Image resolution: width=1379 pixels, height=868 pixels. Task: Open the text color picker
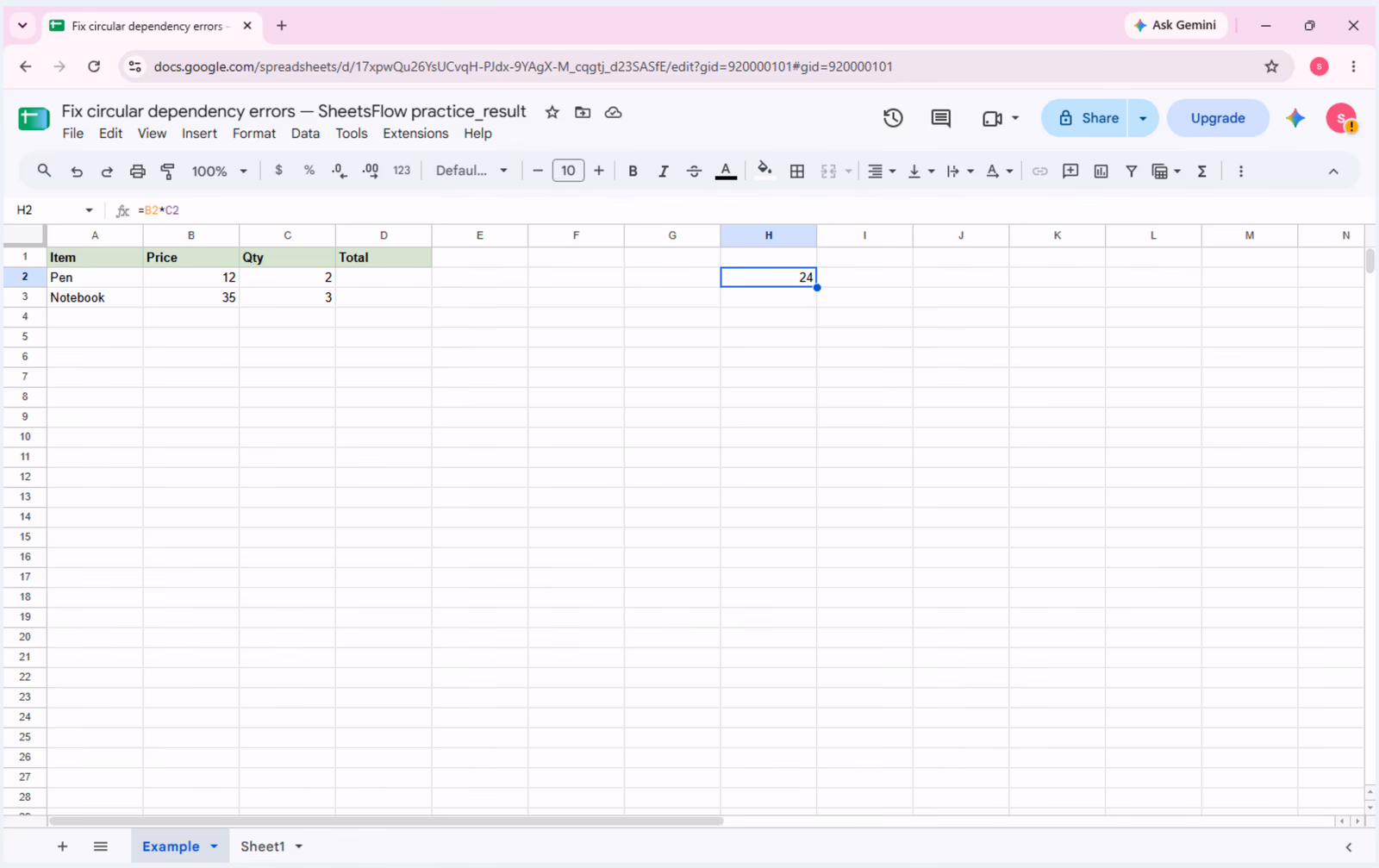coord(726,171)
